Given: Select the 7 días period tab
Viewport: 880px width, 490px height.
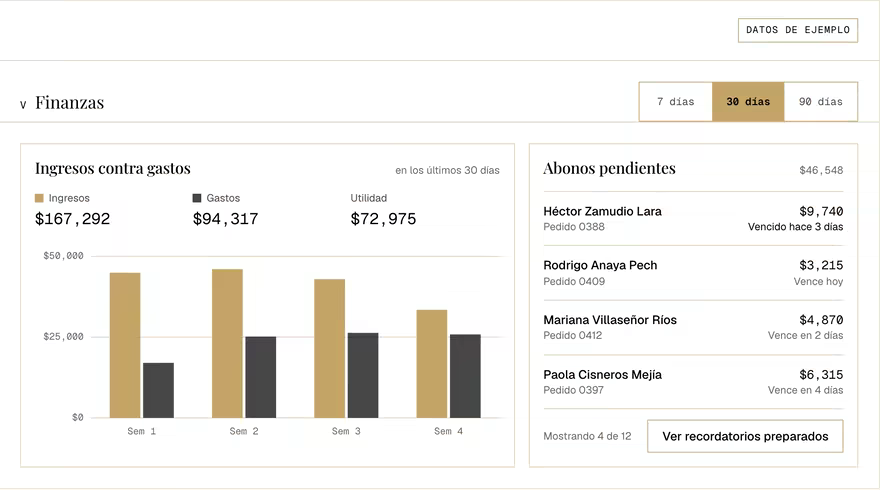Looking at the screenshot, I should click(x=676, y=102).
